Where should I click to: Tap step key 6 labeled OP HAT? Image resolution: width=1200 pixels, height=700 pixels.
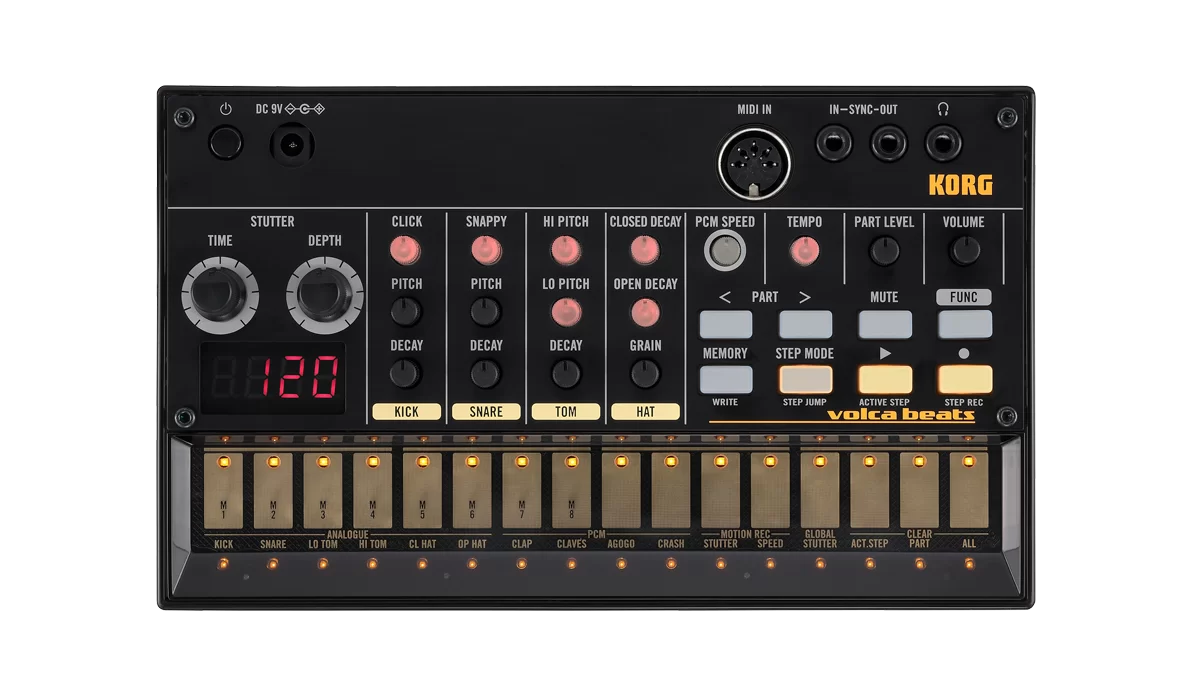pyautogui.click(x=472, y=490)
